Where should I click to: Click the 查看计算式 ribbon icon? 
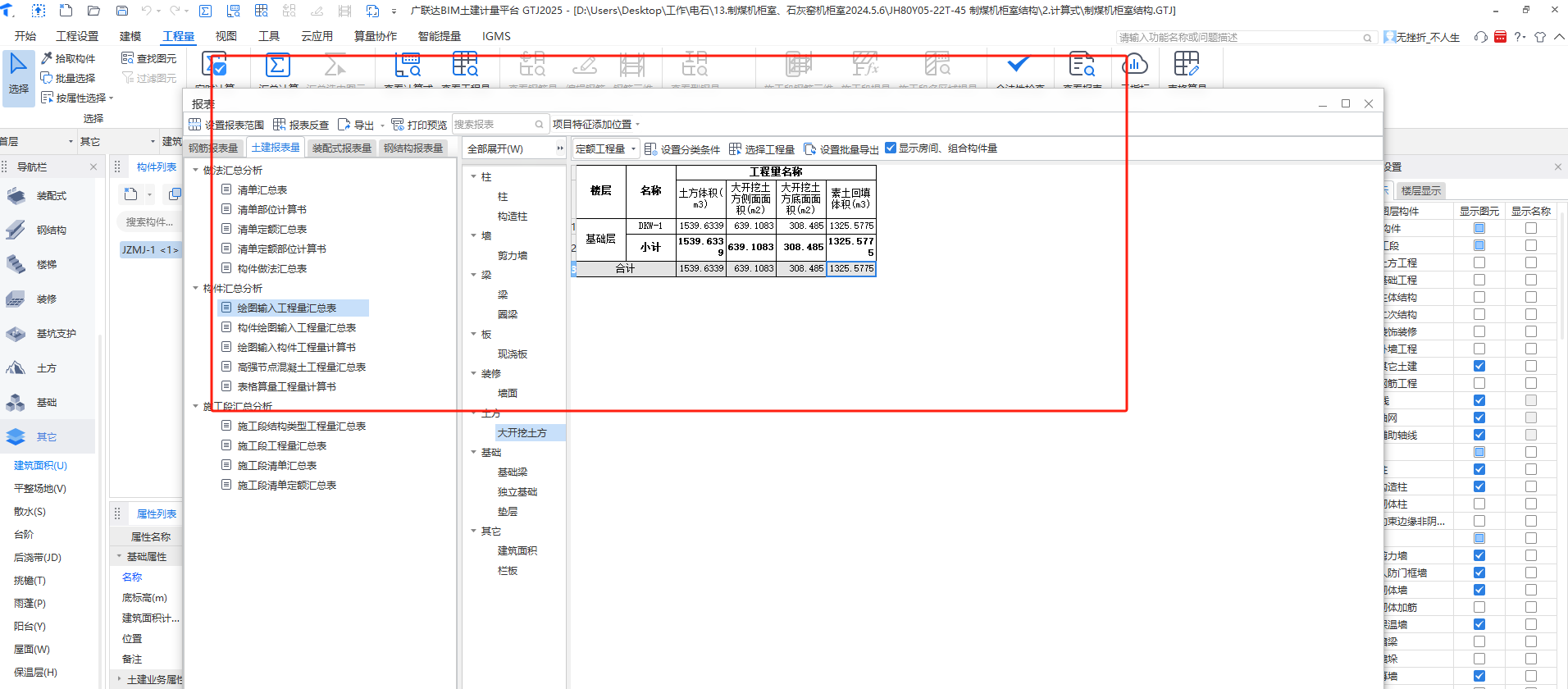pyautogui.click(x=408, y=65)
